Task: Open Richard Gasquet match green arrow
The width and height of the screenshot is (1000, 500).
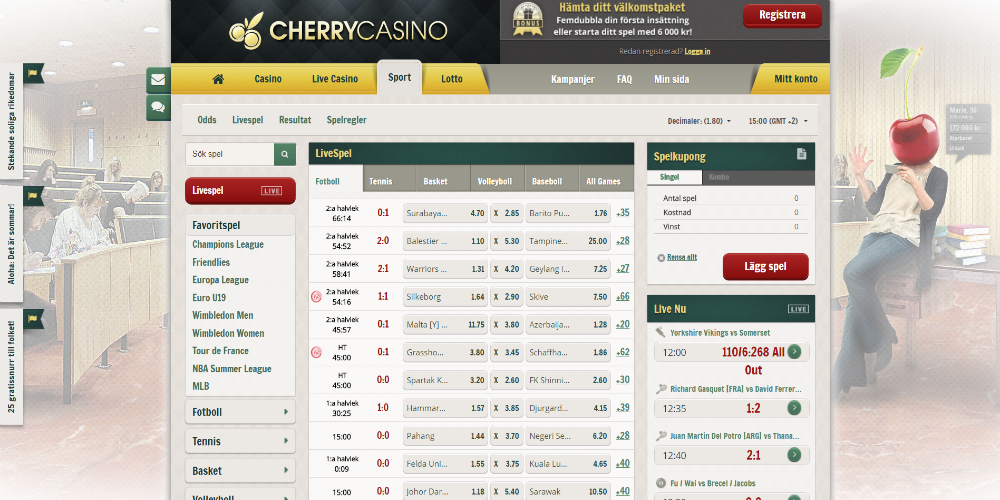Action: pyautogui.click(x=794, y=408)
